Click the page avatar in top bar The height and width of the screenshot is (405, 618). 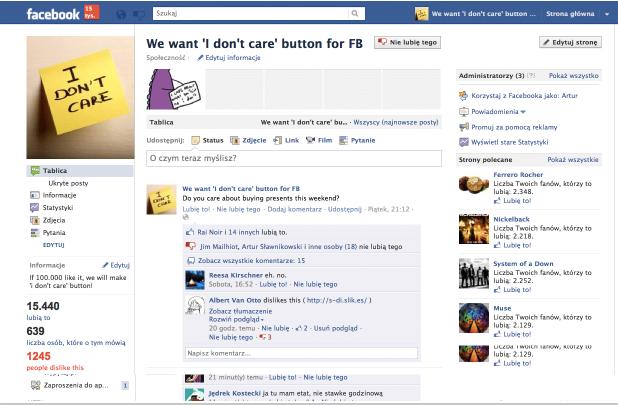click(421, 14)
